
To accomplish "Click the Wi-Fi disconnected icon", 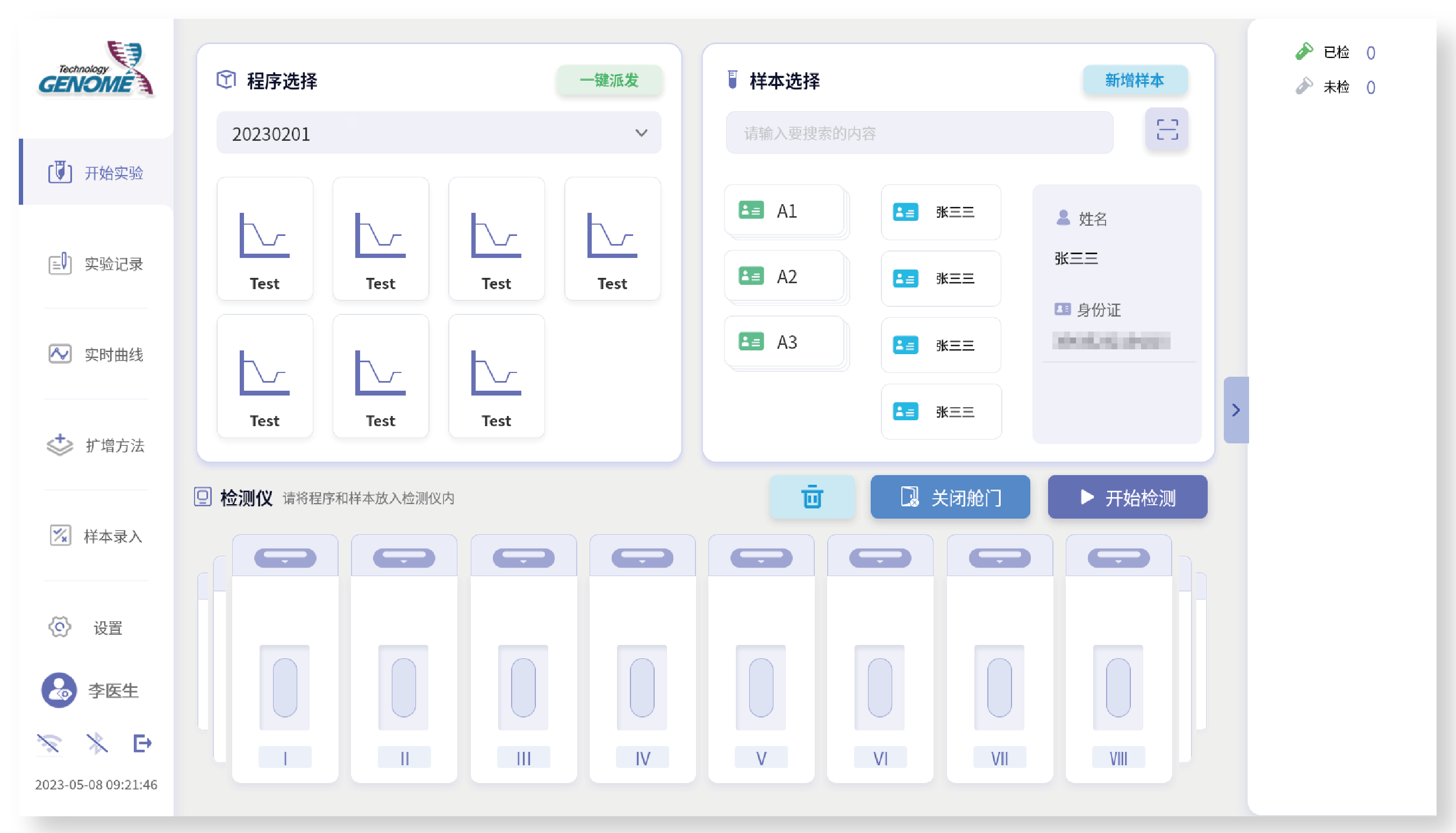I will [x=49, y=743].
